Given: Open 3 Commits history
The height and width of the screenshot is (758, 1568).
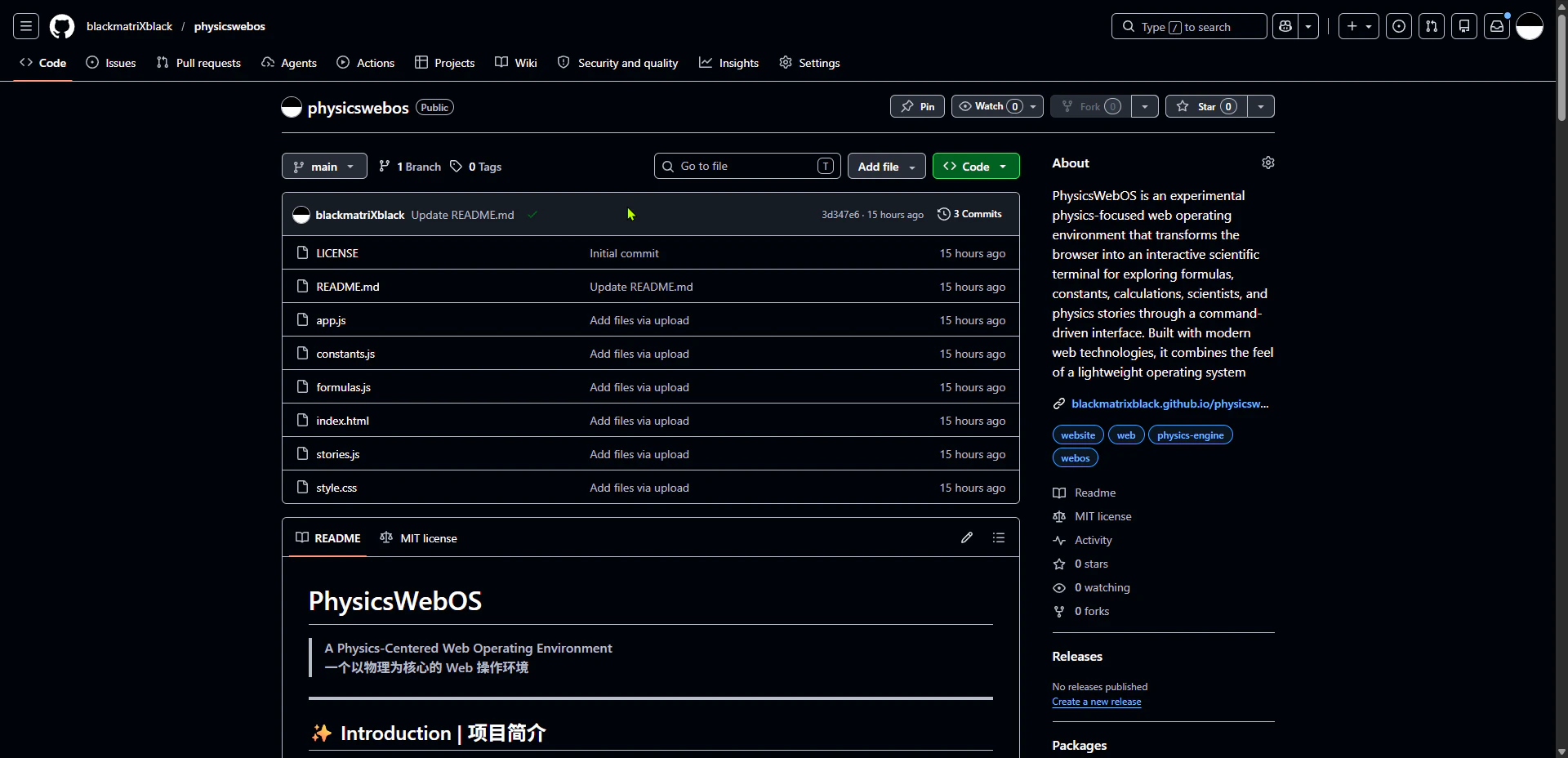Looking at the screenshot, I should click(x=969, y=214).
